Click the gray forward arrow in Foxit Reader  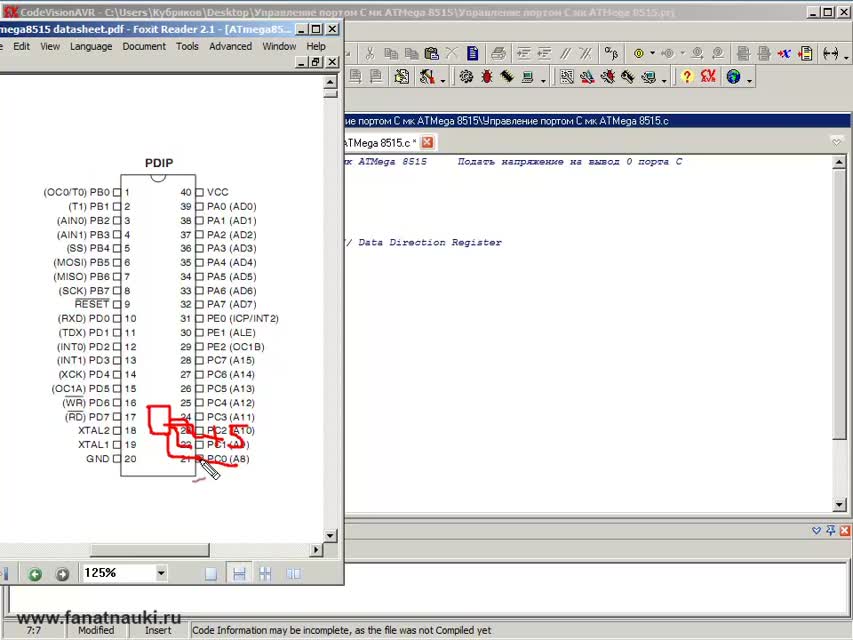pos(63,574)
